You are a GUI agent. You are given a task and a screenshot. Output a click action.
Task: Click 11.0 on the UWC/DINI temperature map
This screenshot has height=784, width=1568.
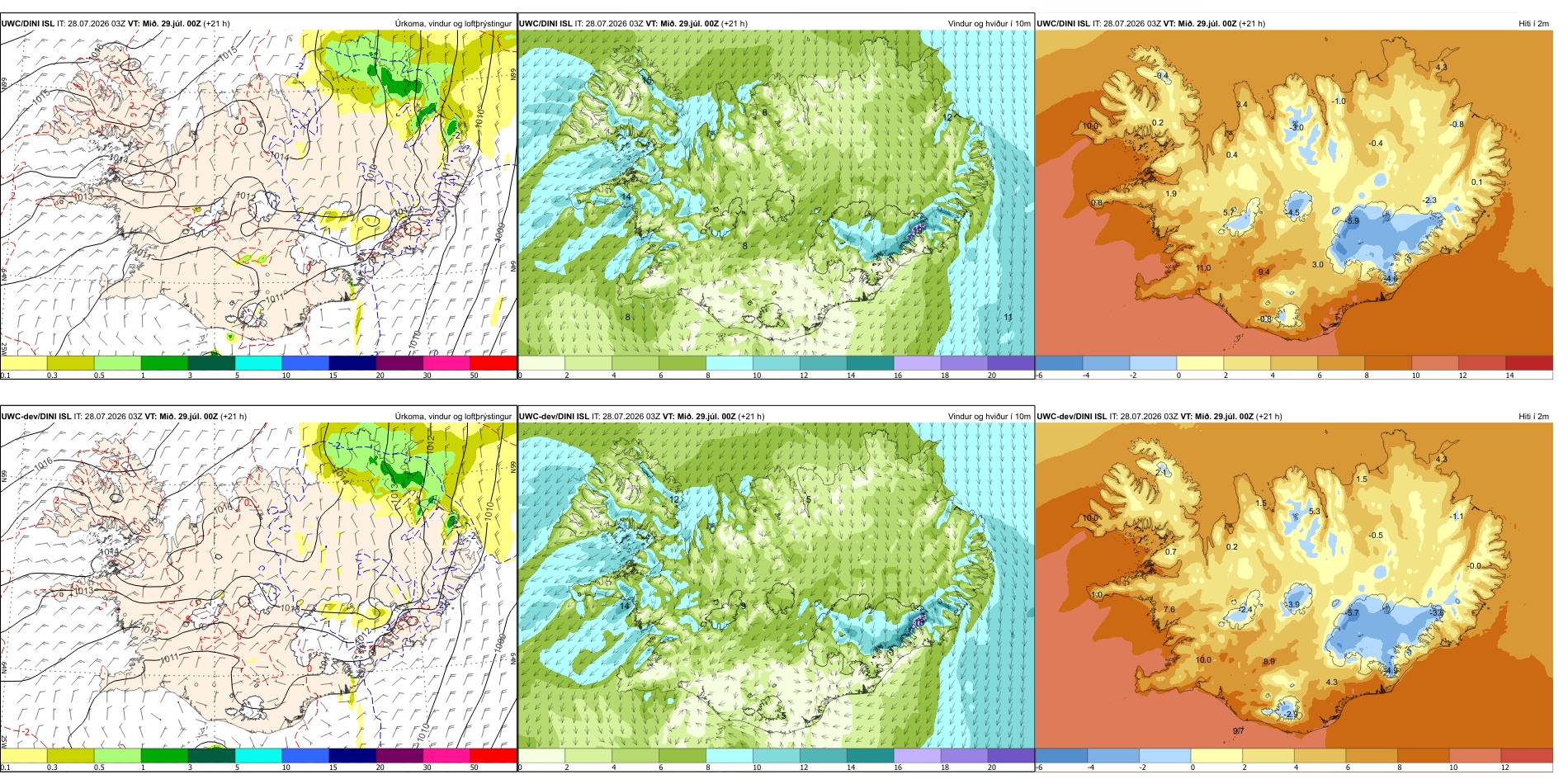click(x=1203, y=267)
